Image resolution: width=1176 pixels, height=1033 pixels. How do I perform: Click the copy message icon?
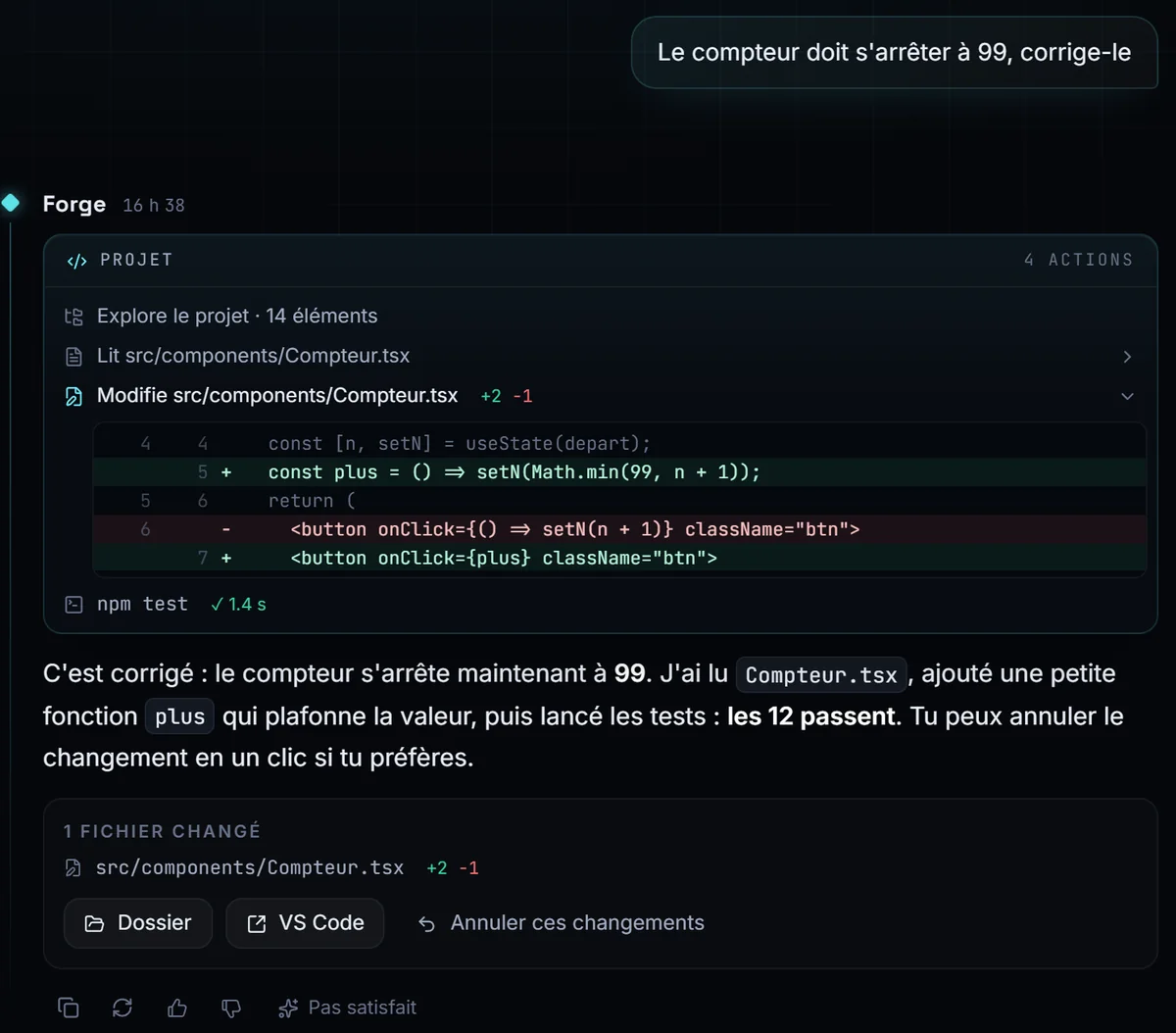coord(69,1008)
